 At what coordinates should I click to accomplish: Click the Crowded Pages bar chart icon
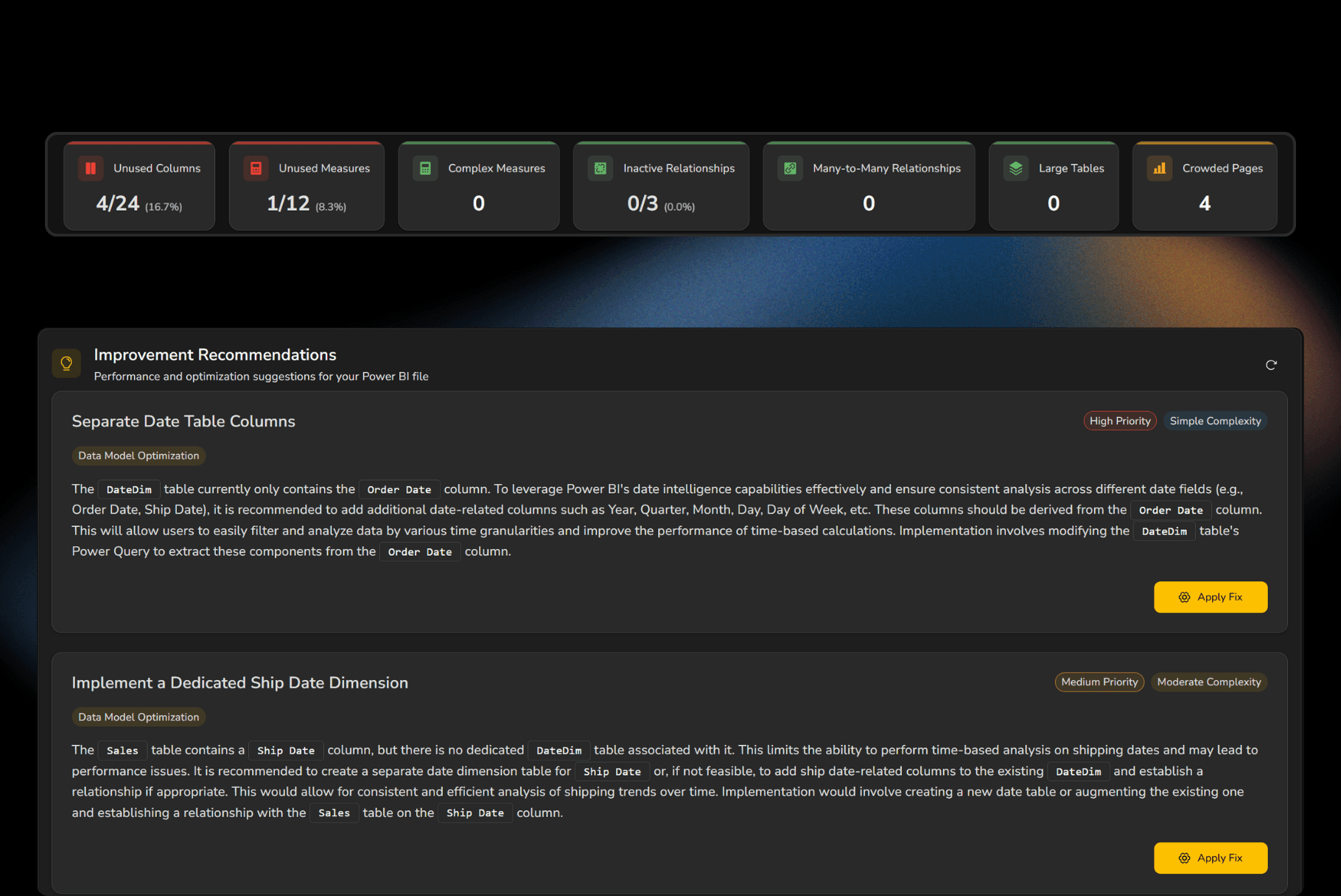point(1160,169)
